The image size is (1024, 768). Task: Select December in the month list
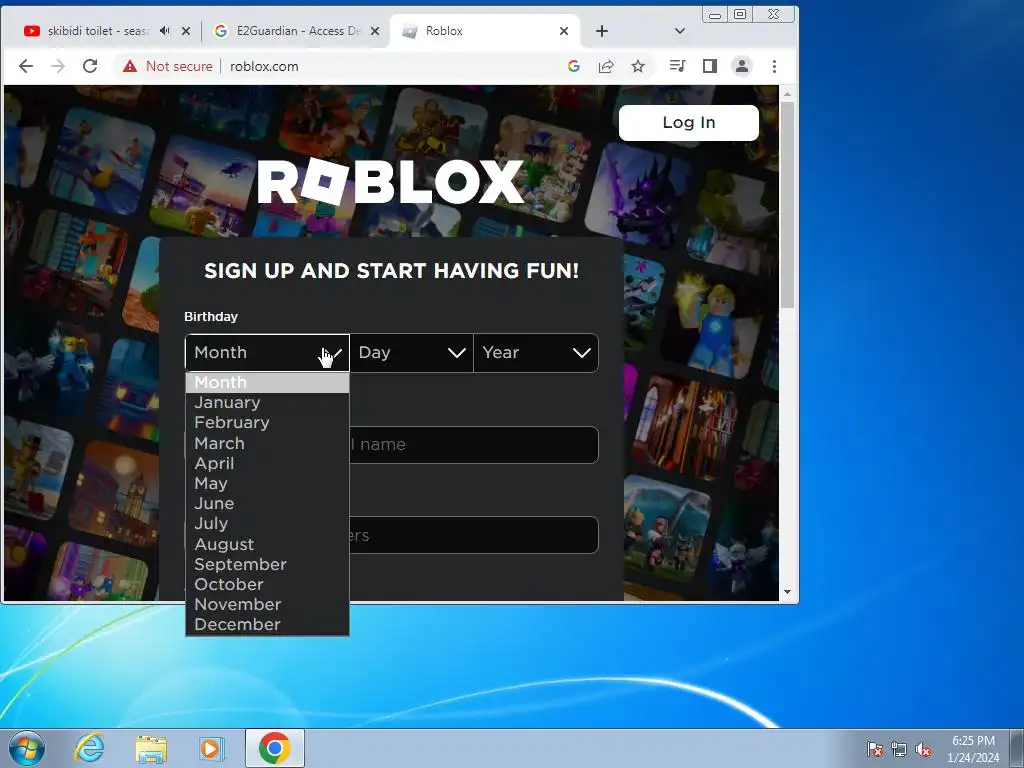(x=267, y=625)
